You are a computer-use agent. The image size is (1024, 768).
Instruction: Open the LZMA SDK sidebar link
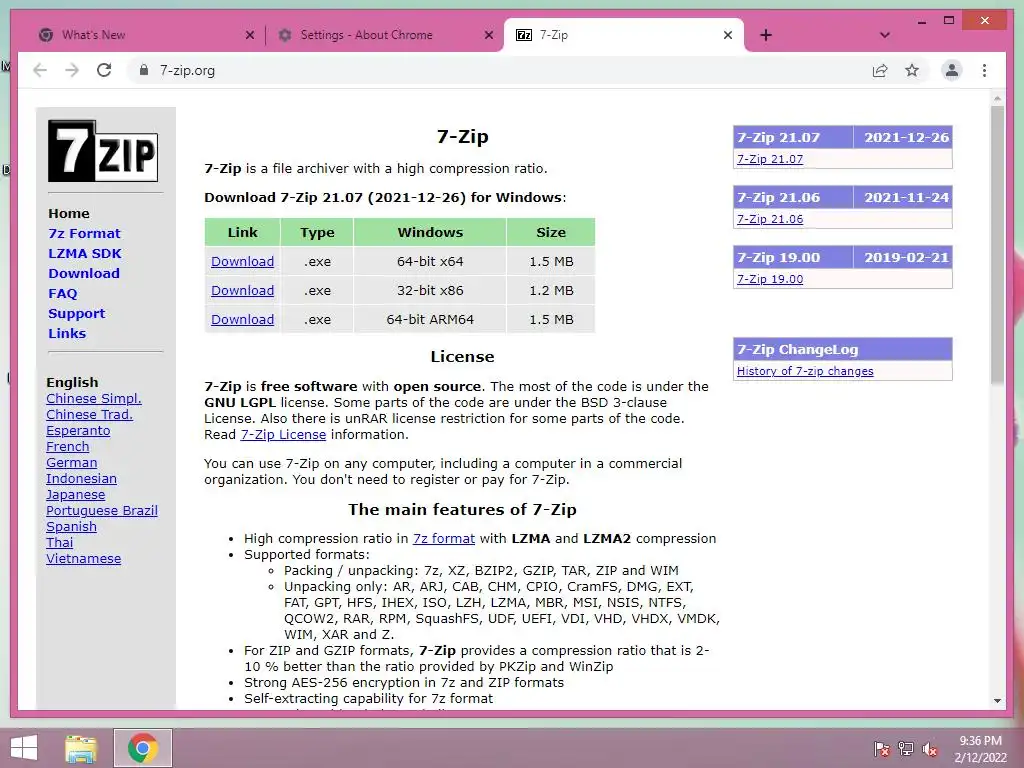[x=85, y=253]
